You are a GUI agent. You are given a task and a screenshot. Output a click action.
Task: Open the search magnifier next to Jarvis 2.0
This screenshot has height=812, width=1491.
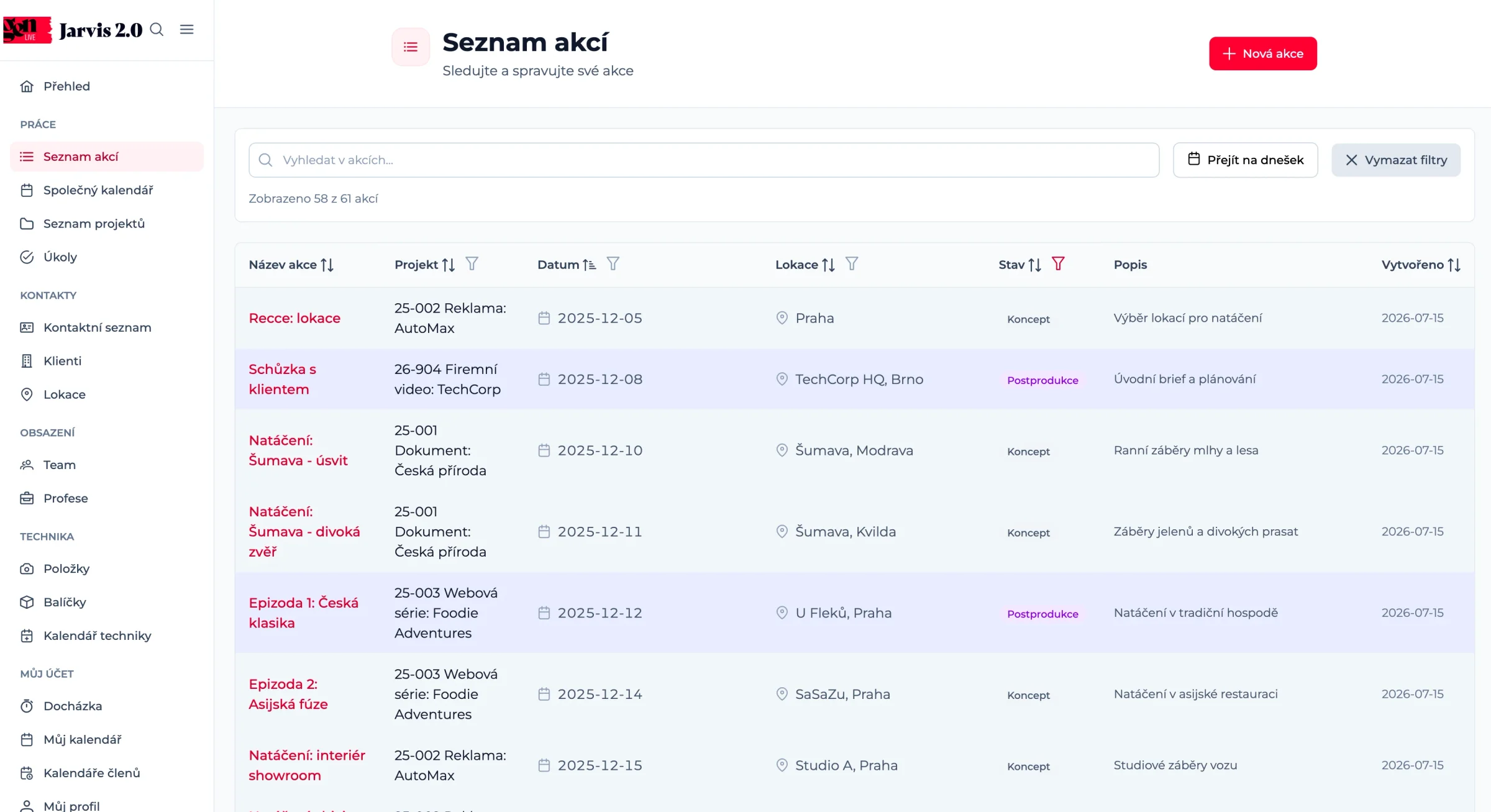point(157,29)
